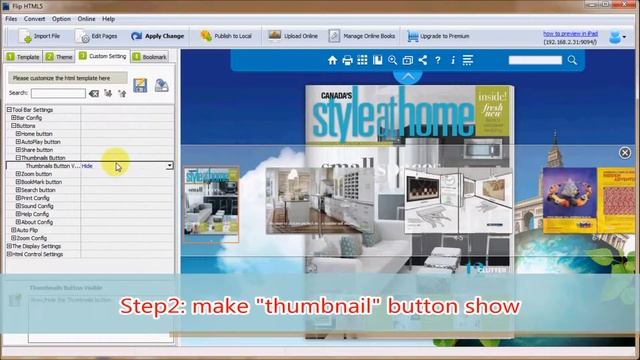Click the flipbook Home icon
The image size is (640, 360).
[332, 60]
